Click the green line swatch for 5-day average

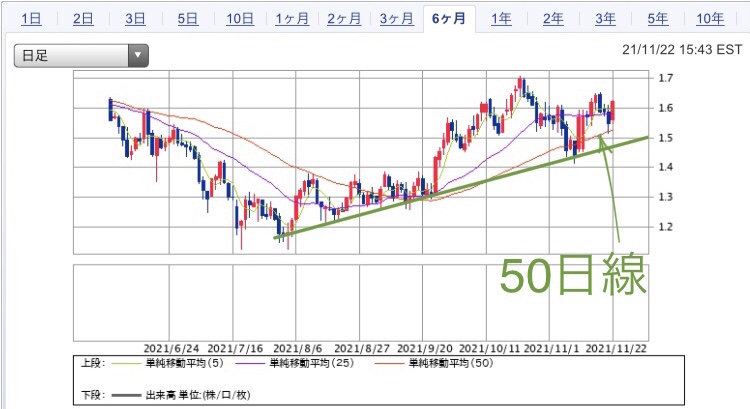(127, 364)
